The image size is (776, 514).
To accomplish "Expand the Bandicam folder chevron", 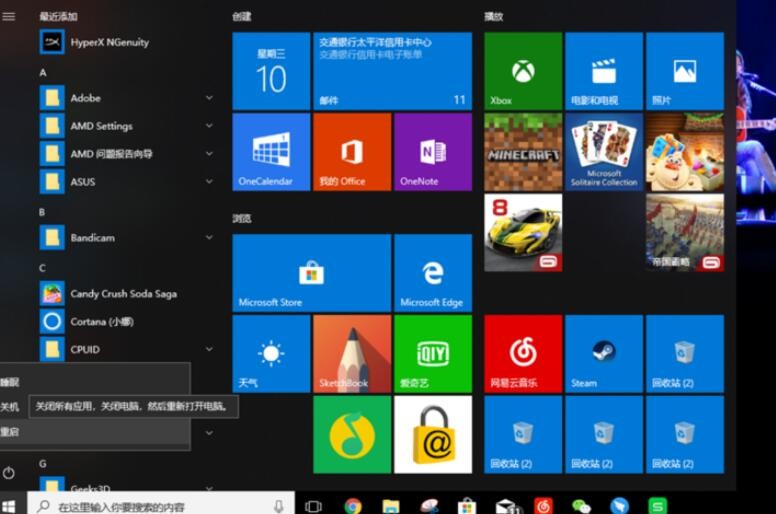I will tap(209, 238).
